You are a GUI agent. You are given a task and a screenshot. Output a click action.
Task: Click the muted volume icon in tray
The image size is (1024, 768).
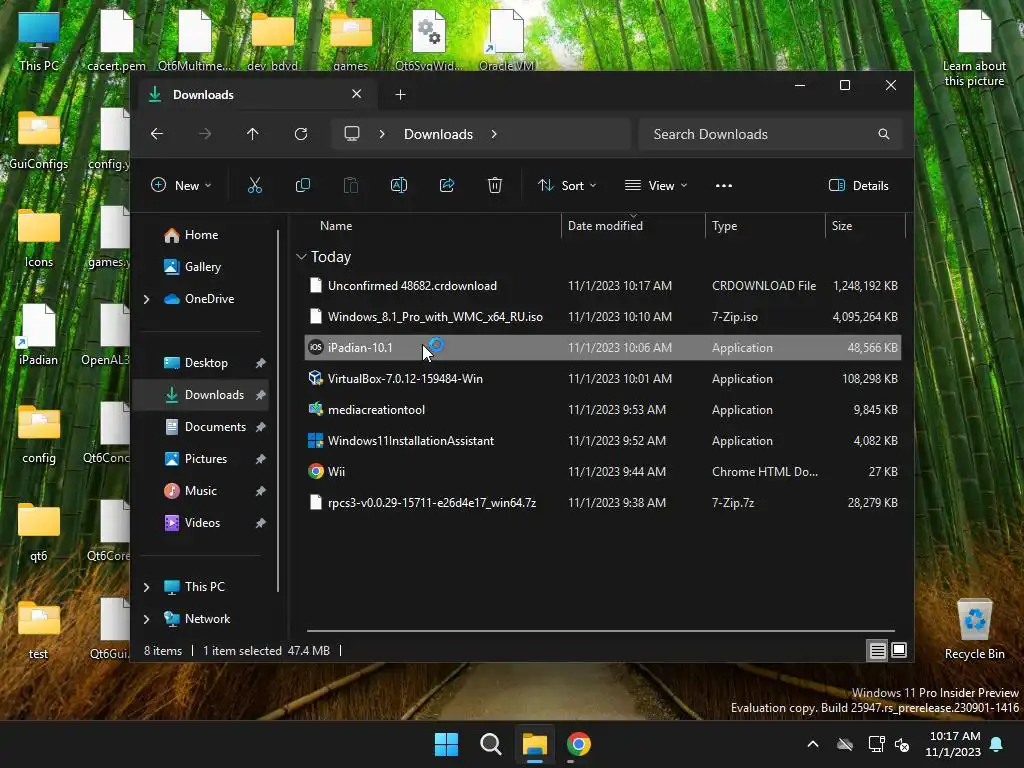[902, 744]
